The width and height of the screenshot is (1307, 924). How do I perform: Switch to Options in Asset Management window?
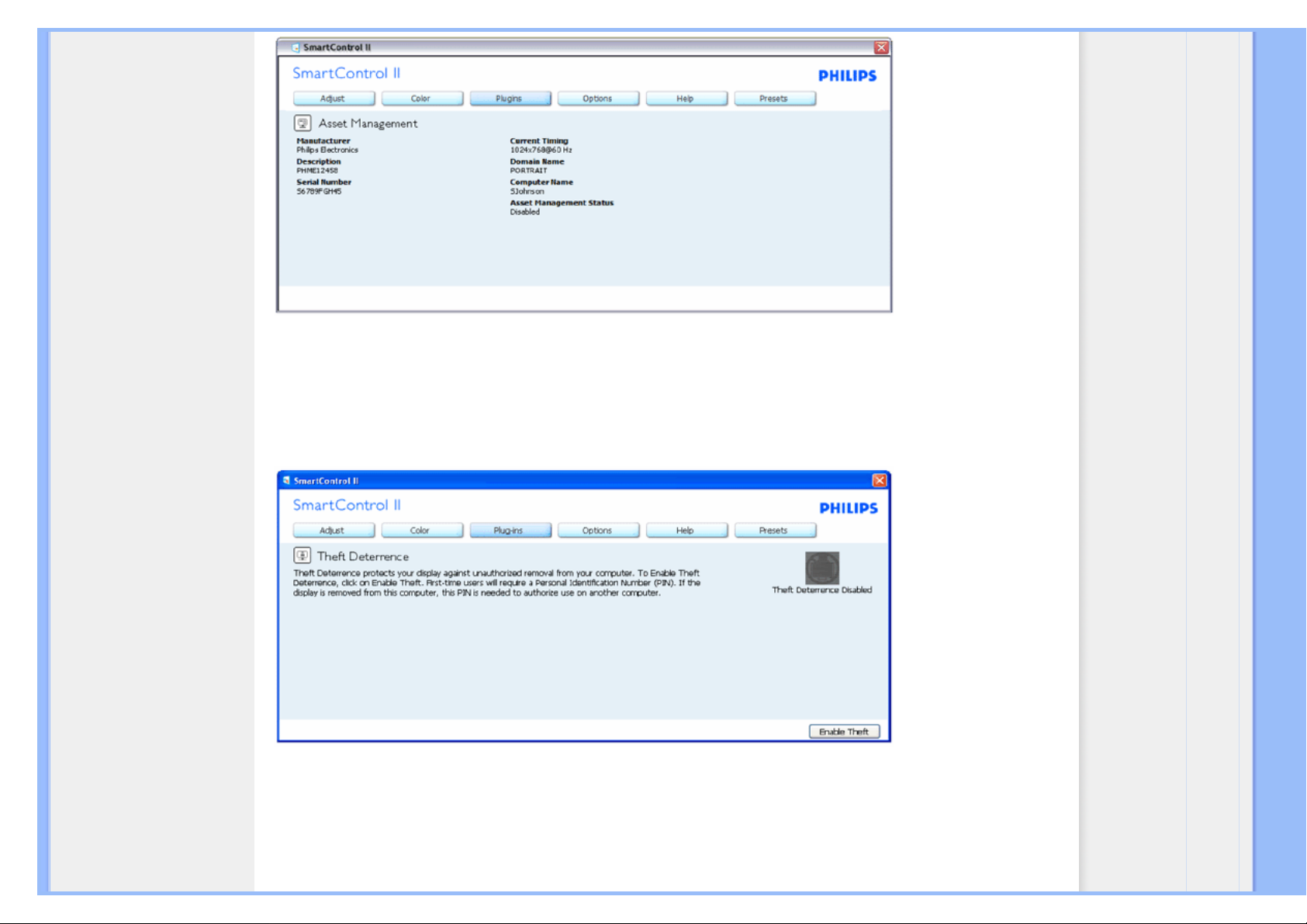(x=597, y=99)
